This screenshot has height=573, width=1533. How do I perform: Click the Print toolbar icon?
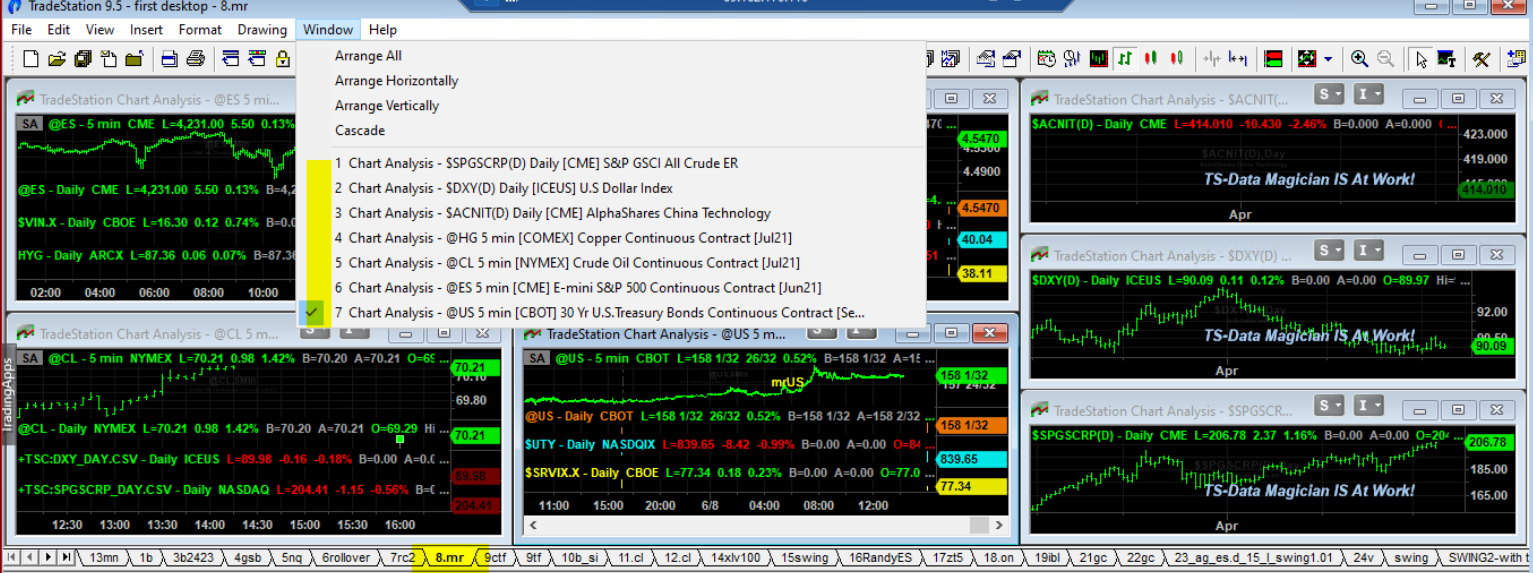pos(196,59)
